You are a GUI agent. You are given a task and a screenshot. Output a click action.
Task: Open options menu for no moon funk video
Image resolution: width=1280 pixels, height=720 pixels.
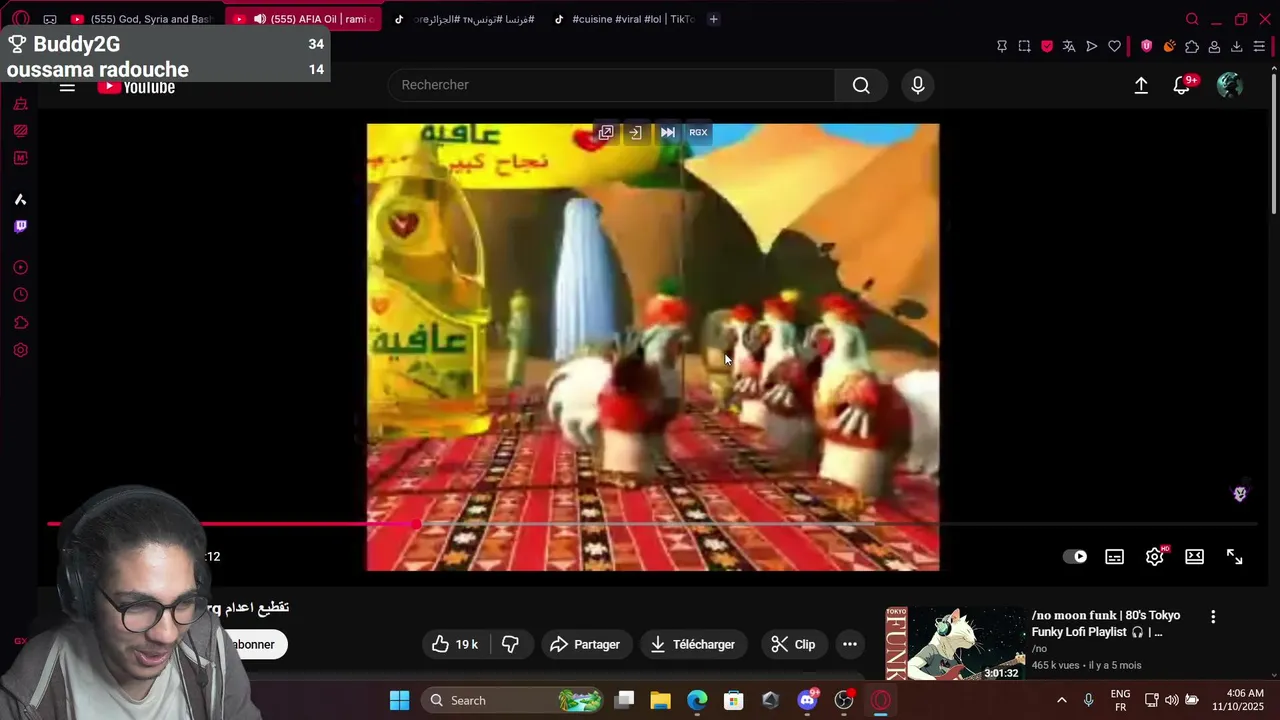click(1213, 617)
